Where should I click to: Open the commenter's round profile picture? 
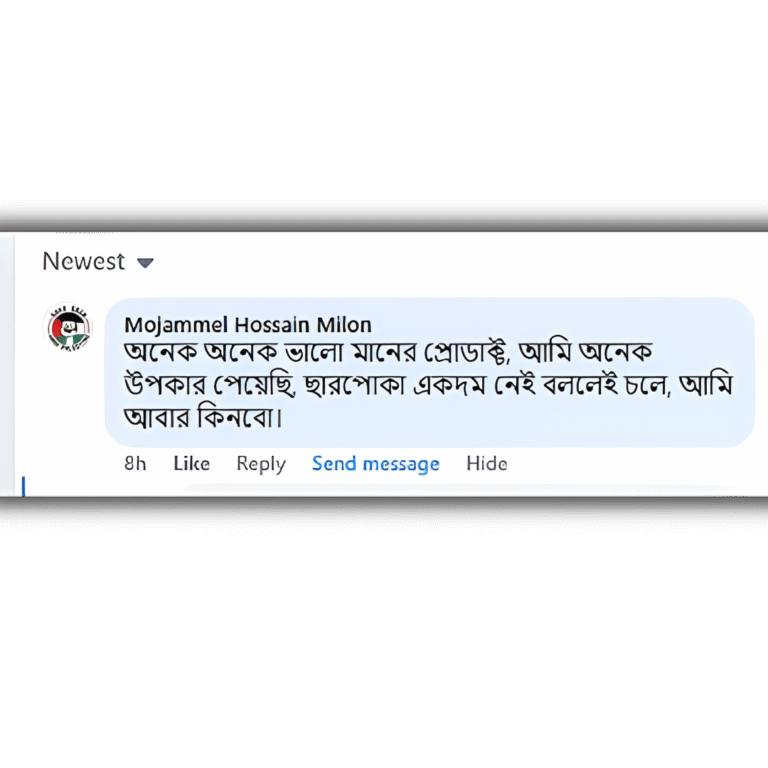(68, 326)
